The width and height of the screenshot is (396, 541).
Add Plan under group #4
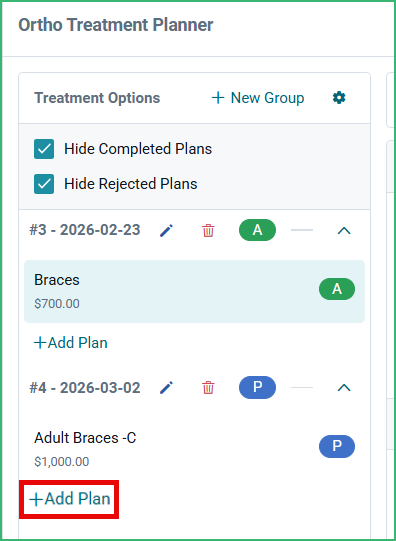tap(70, 499)
